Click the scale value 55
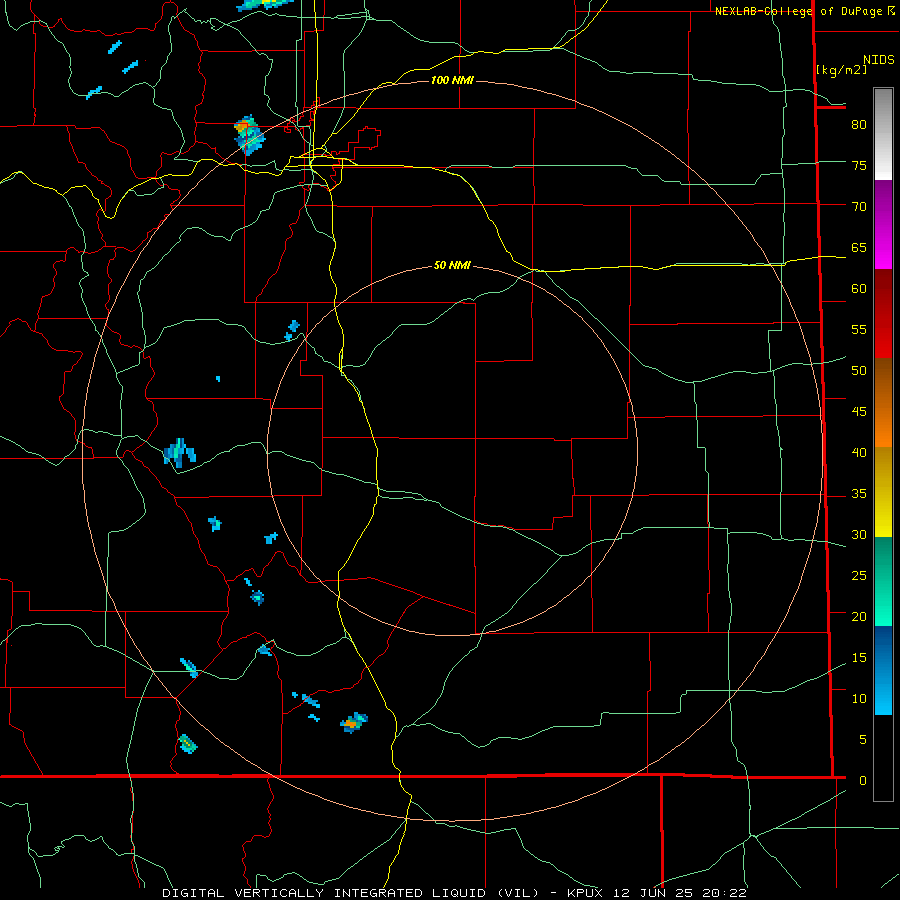The image size is (900, 900). coord(859,329)
